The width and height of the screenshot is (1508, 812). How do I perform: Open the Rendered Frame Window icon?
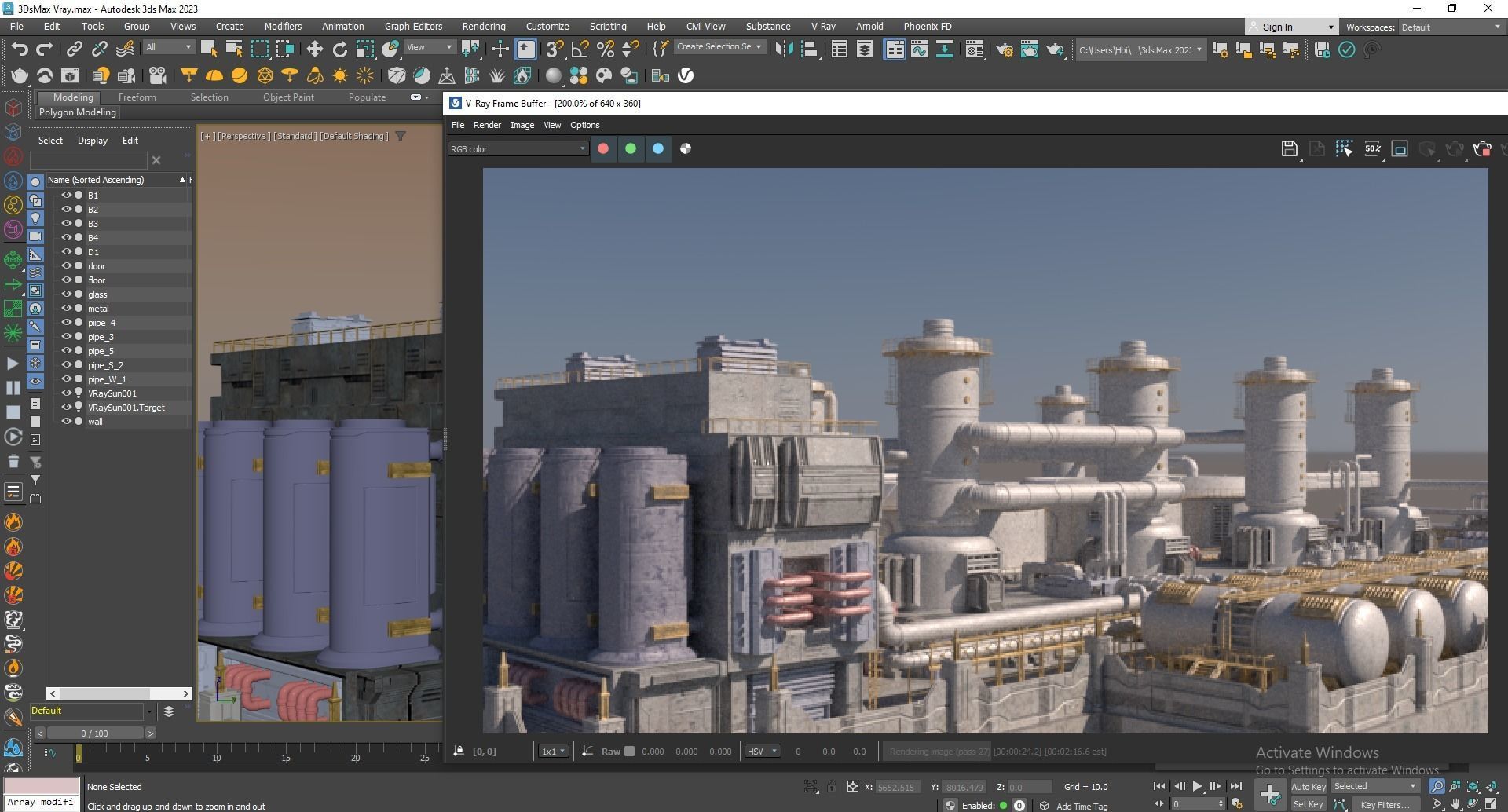point(1029,49)
